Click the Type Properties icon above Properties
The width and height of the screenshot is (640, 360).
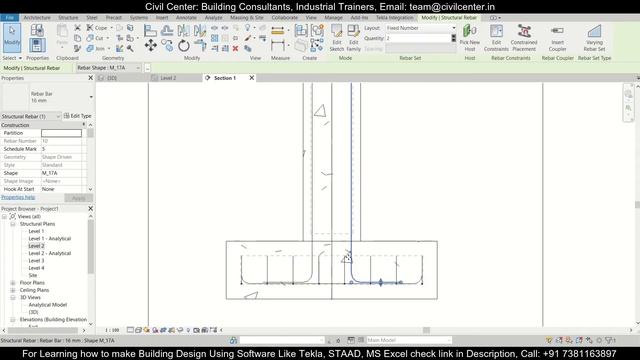[37, 30]
